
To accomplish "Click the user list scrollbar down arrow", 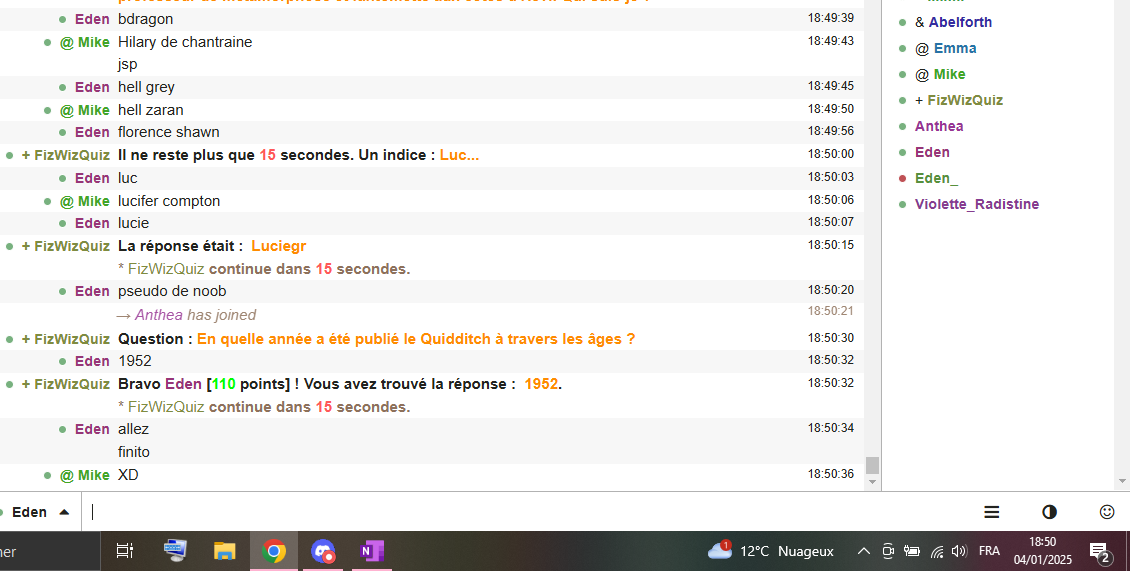I will pos(1121,482).
